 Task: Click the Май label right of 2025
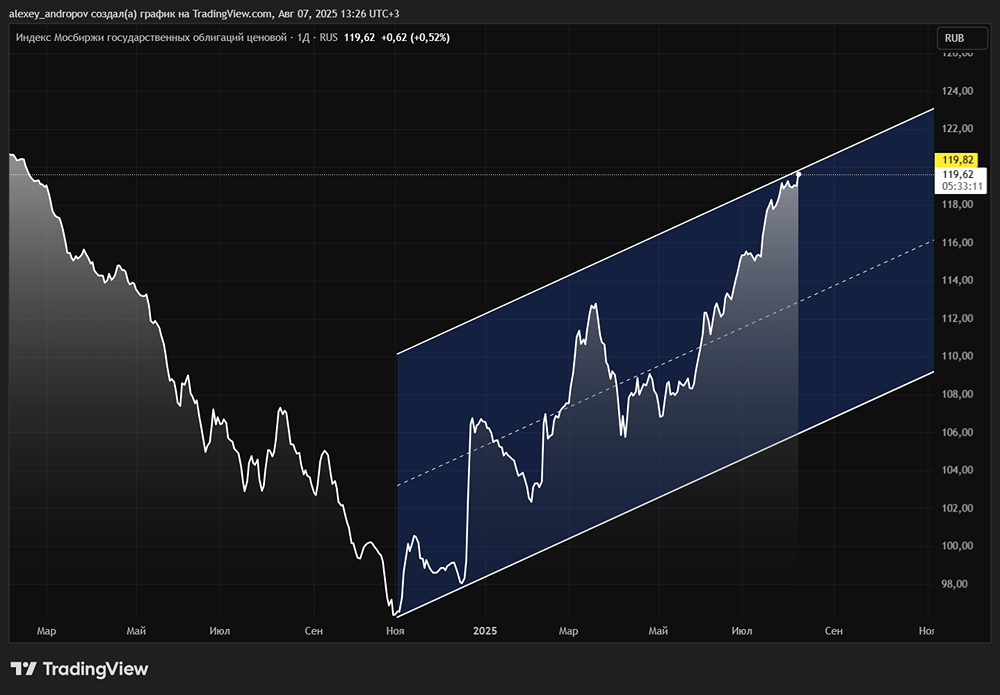[x=658, y=631]
